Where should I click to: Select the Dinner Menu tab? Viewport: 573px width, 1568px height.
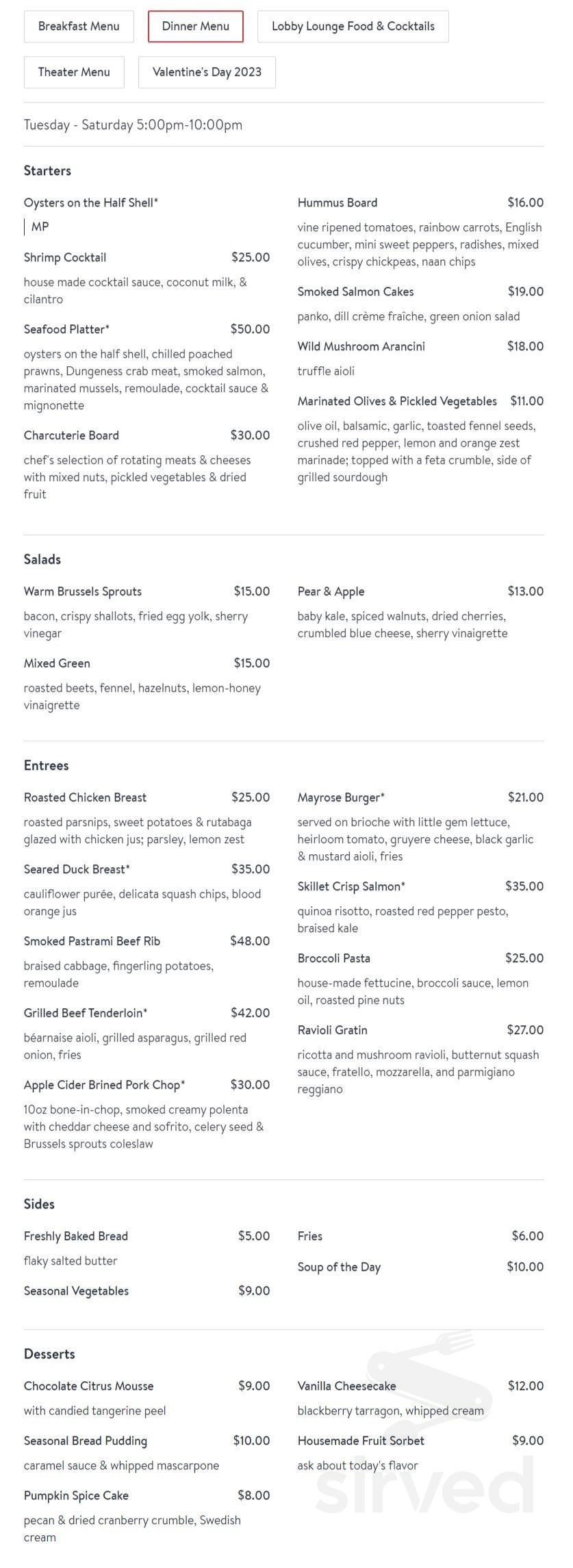pos(195,26)
